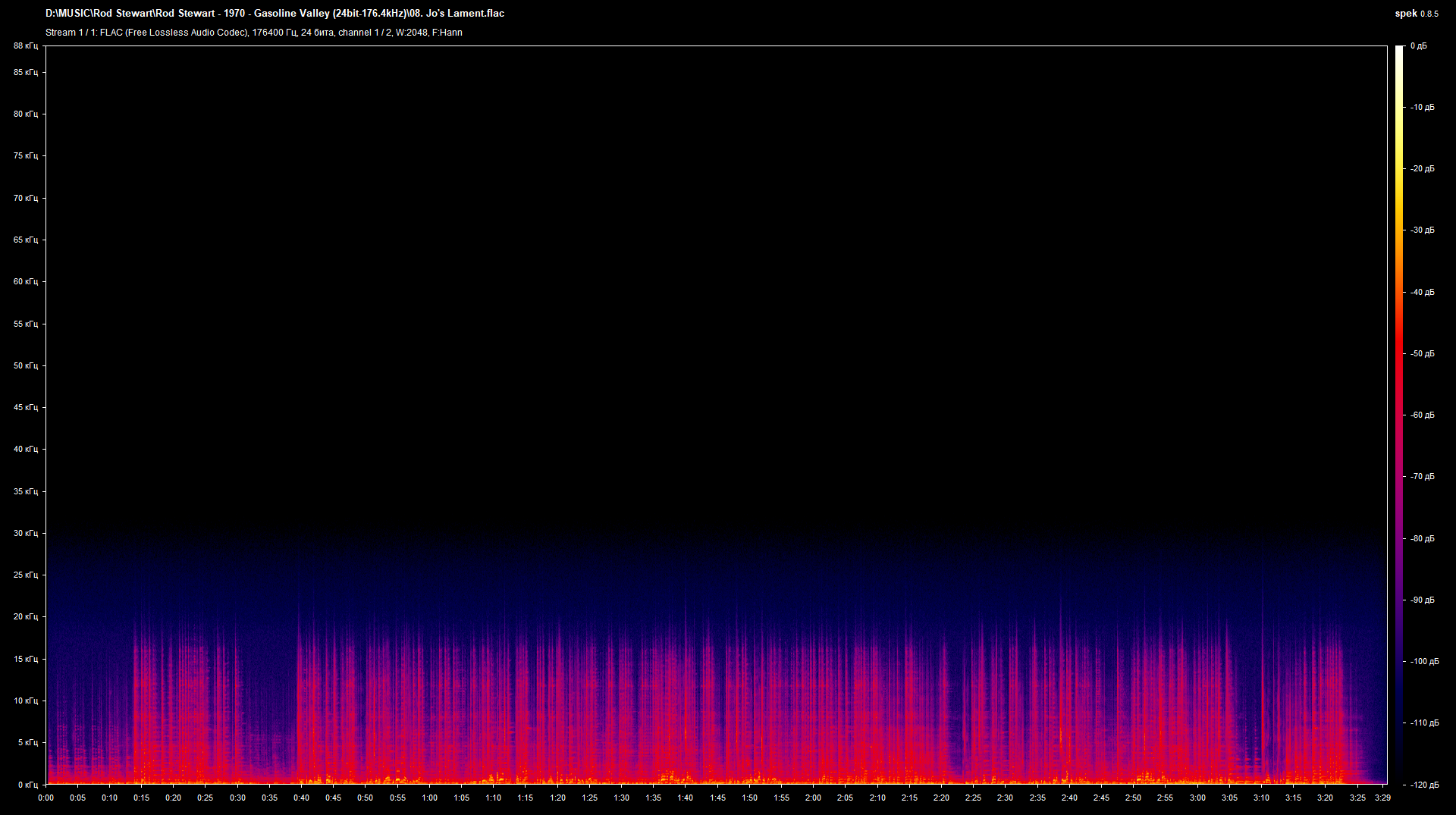Click the 0 кГц frequency axis label
1456x815 pixels.
pyautogui.click(x=27, y=785)
